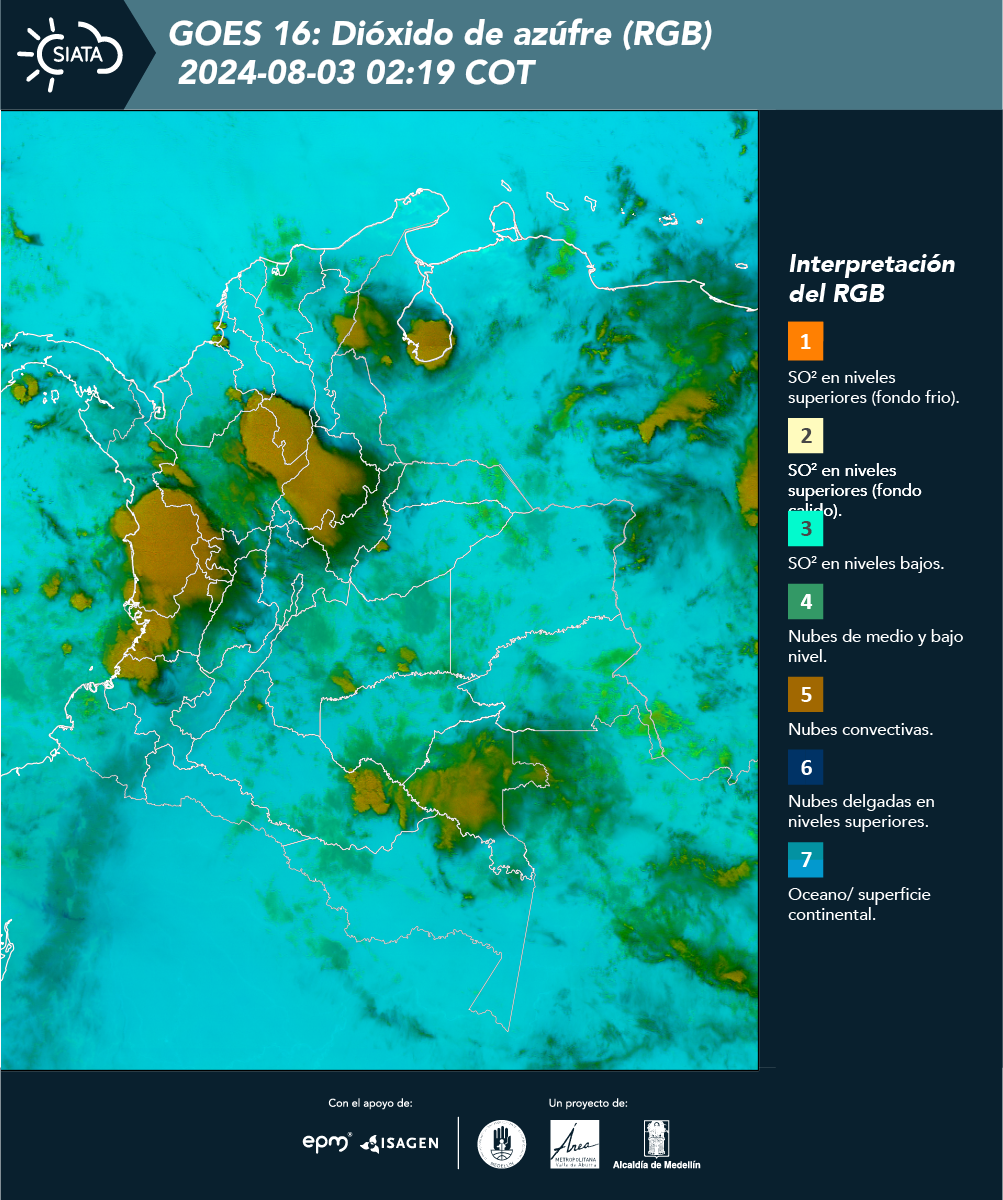Click the GOES-16 satellite map image
Screen dimensions: 1003x1200
pyautogui.click(x=379, y=590)
